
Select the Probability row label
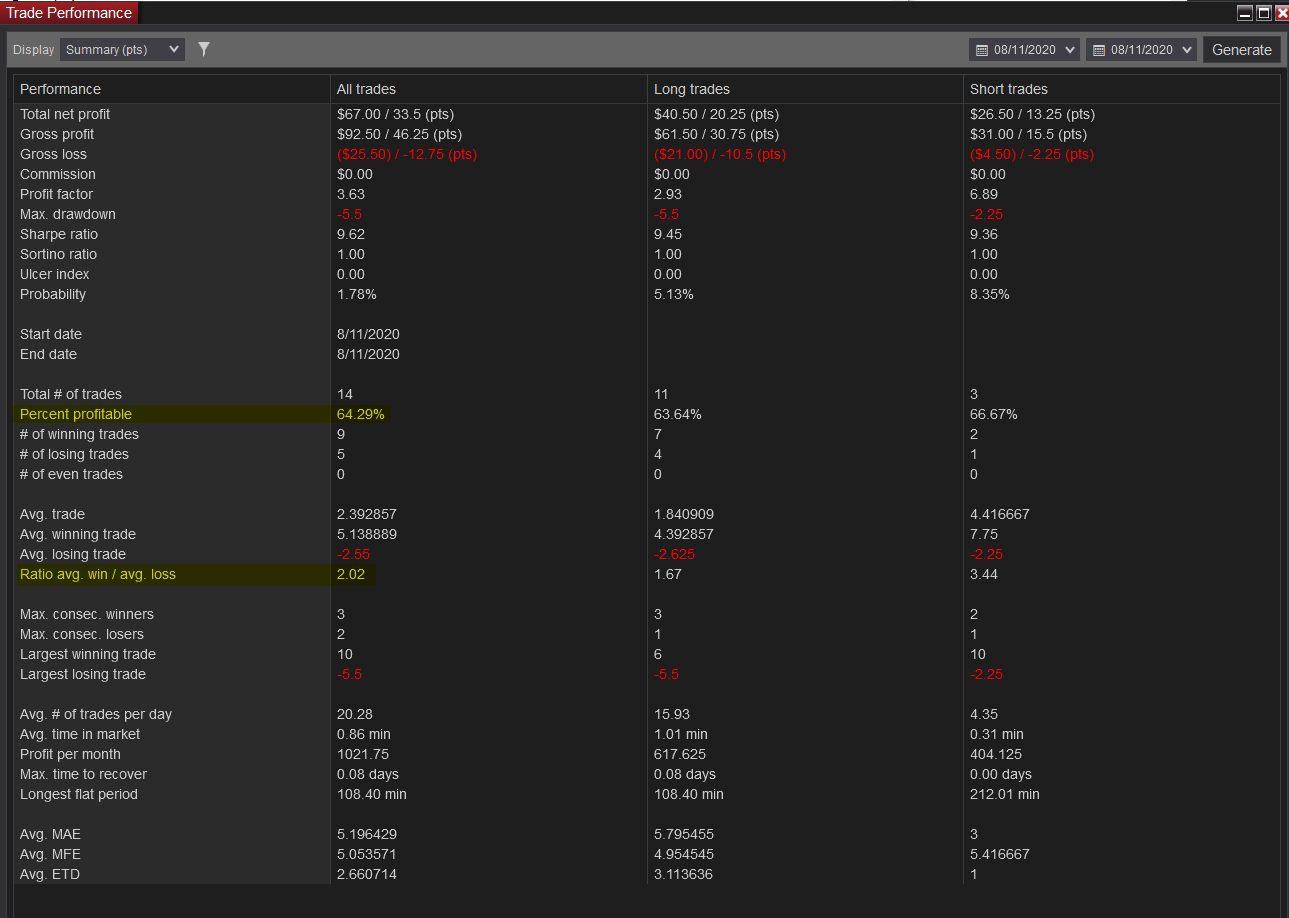53,294
